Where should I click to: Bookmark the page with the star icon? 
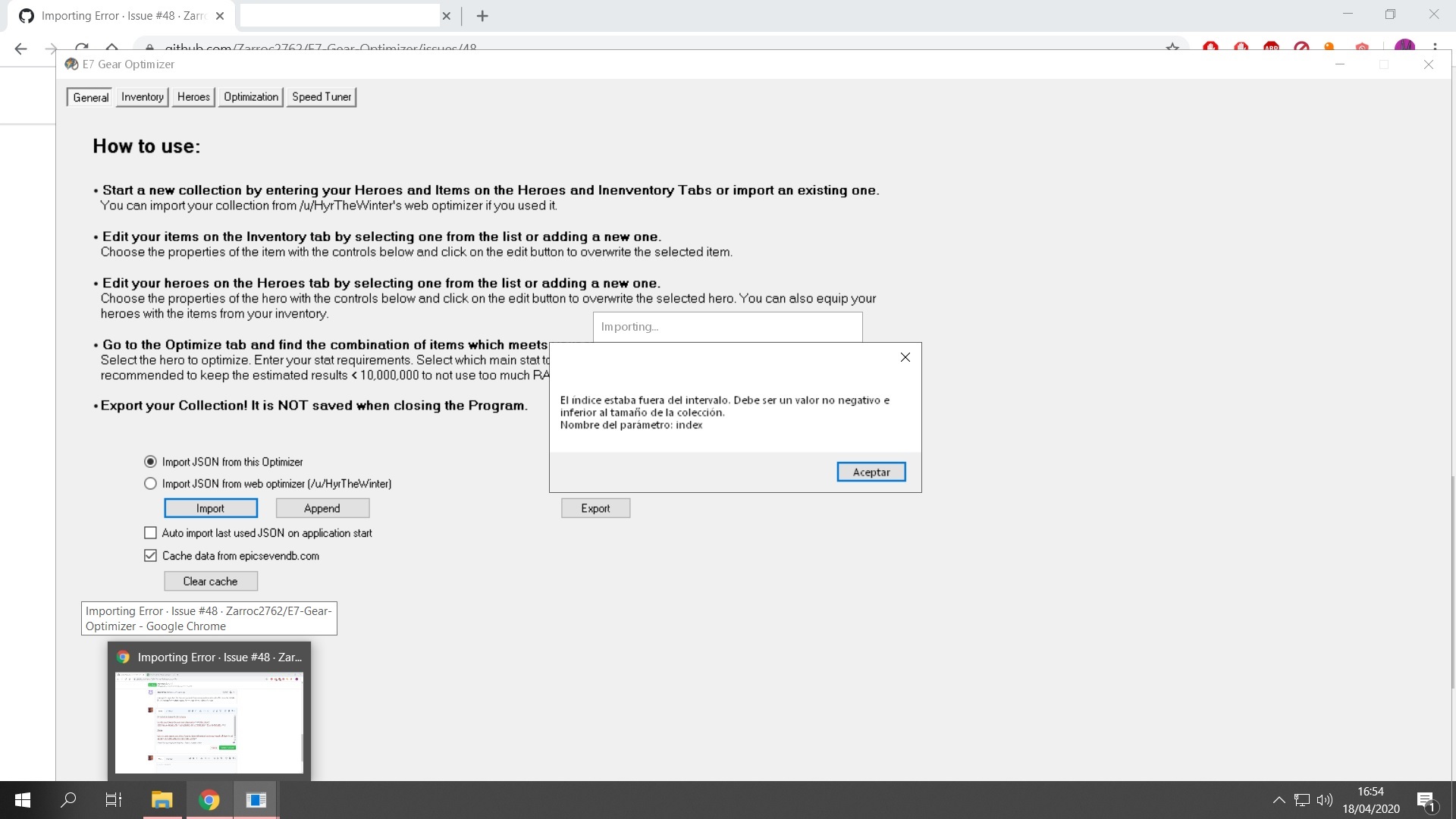[1173, 47]
